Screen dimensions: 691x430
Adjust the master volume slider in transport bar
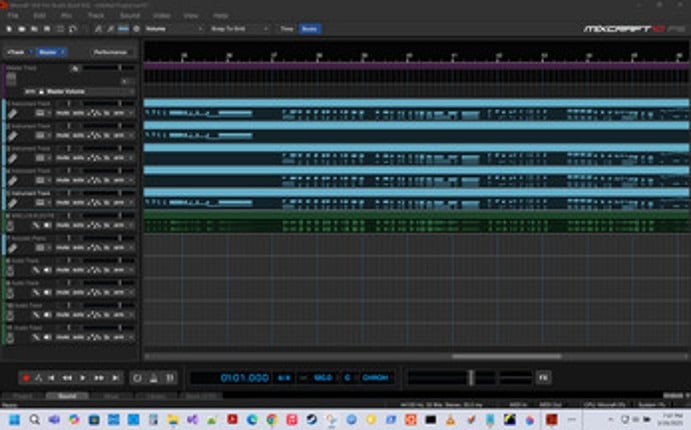click(470, 378)
